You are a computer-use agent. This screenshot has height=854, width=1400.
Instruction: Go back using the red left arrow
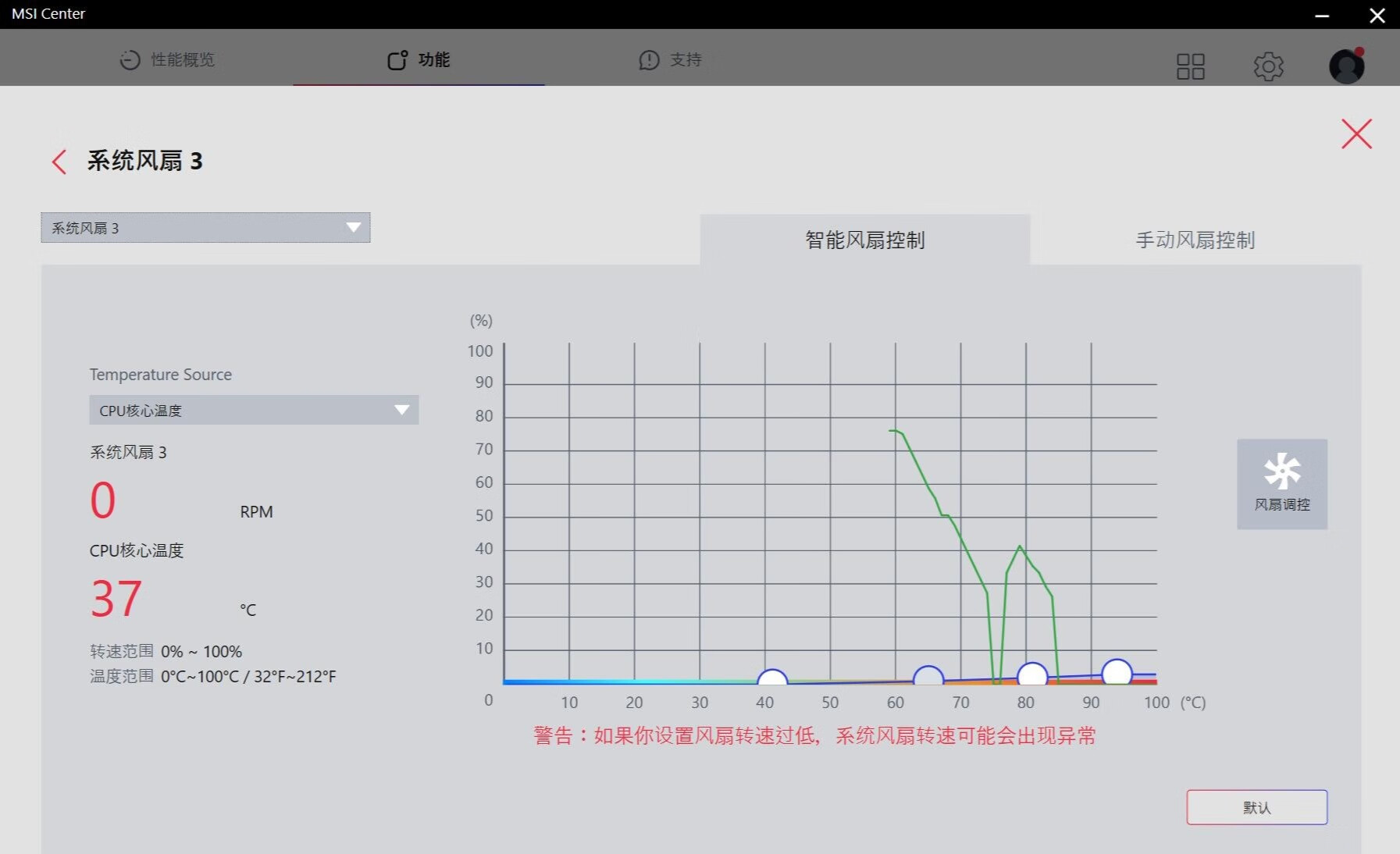point(59,162)
